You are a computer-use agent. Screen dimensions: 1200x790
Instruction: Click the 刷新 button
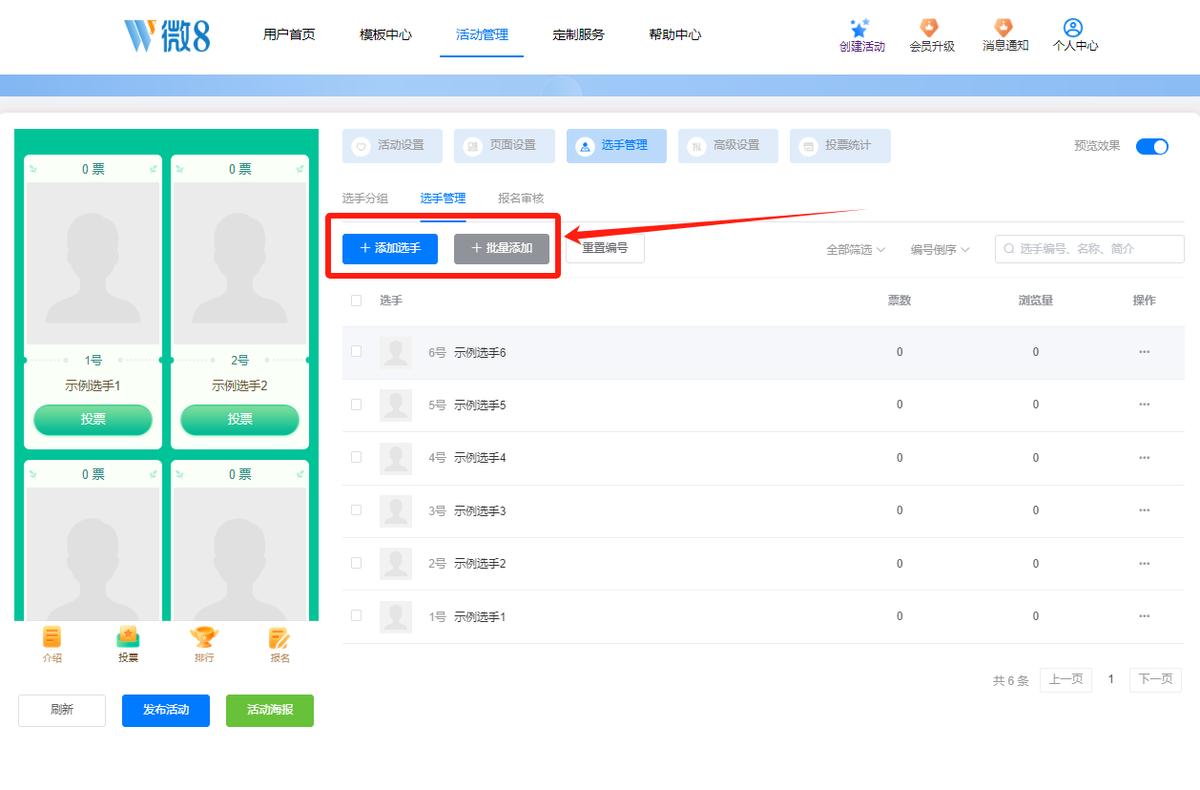coord(62,710)
